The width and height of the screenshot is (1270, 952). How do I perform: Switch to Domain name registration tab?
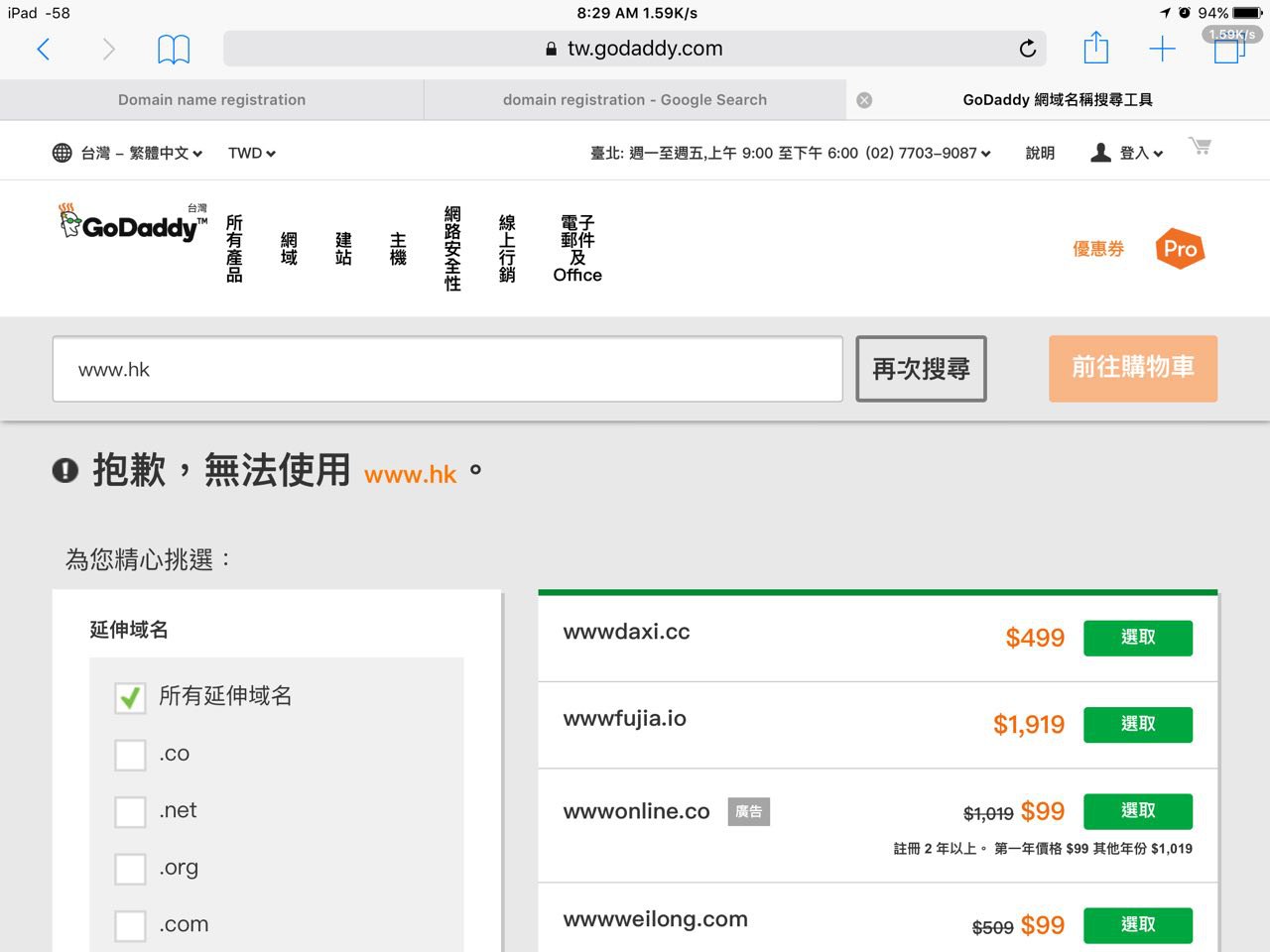pos(211,100)
